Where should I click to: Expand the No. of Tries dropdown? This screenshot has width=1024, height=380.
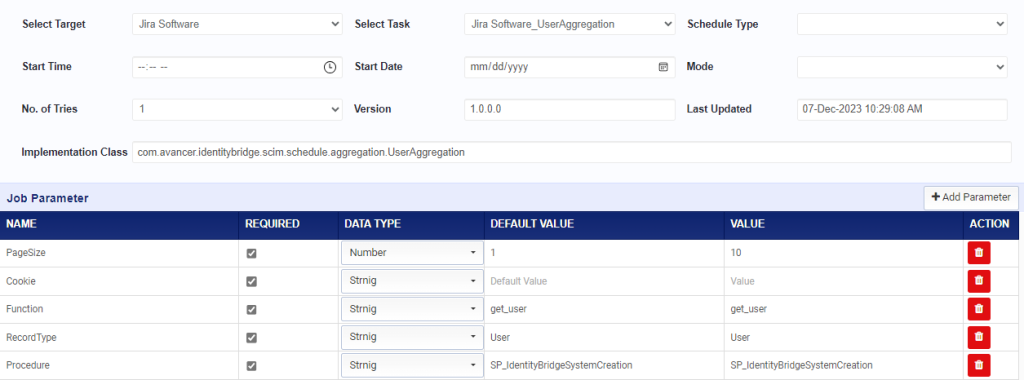click(237, 109)
